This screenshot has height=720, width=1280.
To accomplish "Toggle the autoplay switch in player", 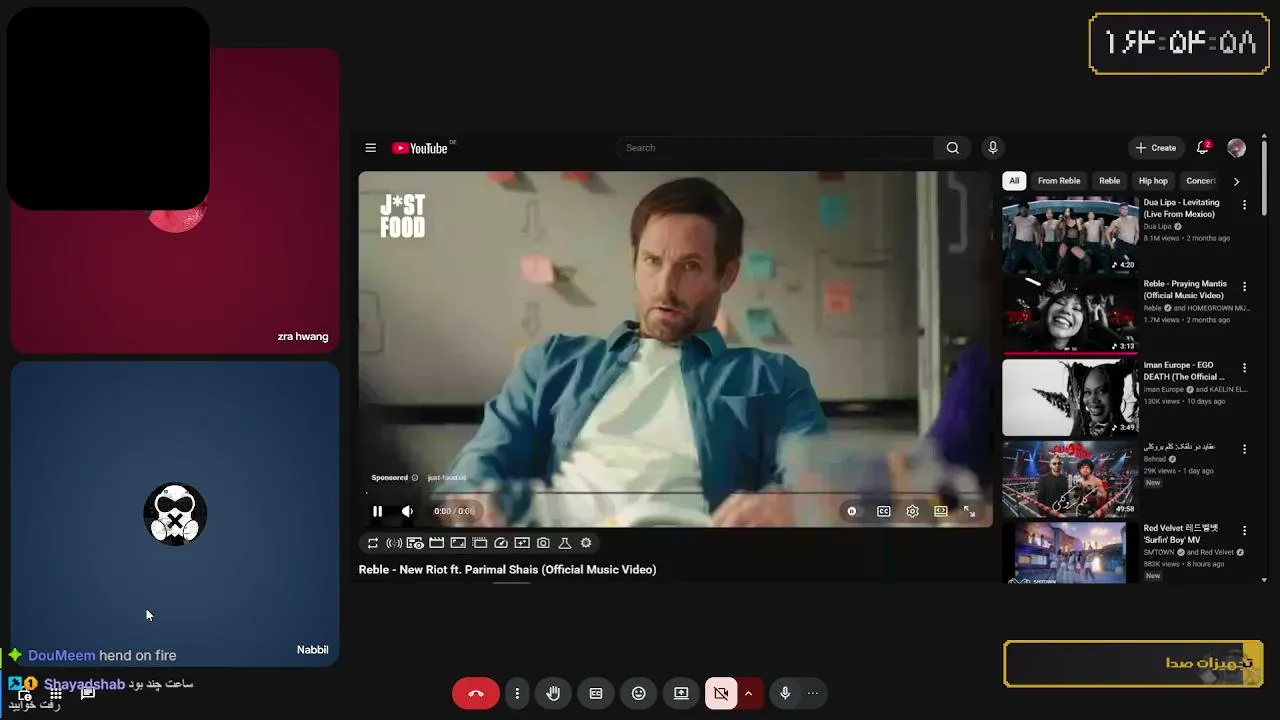I will click(852, 511).
